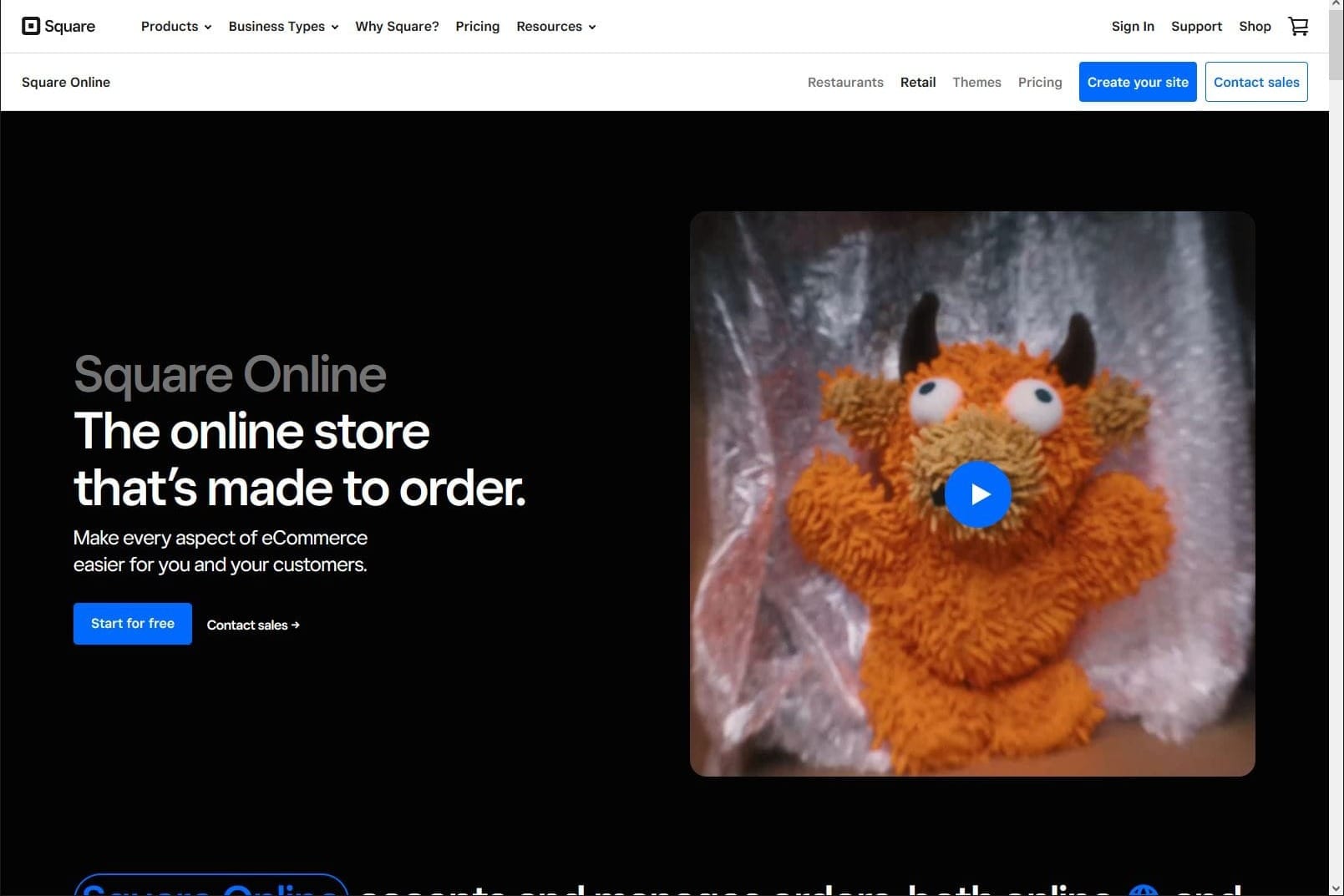
Task: Click the scrollbar down arrow
Action: pyautogui.click(x=1336, y=888)
